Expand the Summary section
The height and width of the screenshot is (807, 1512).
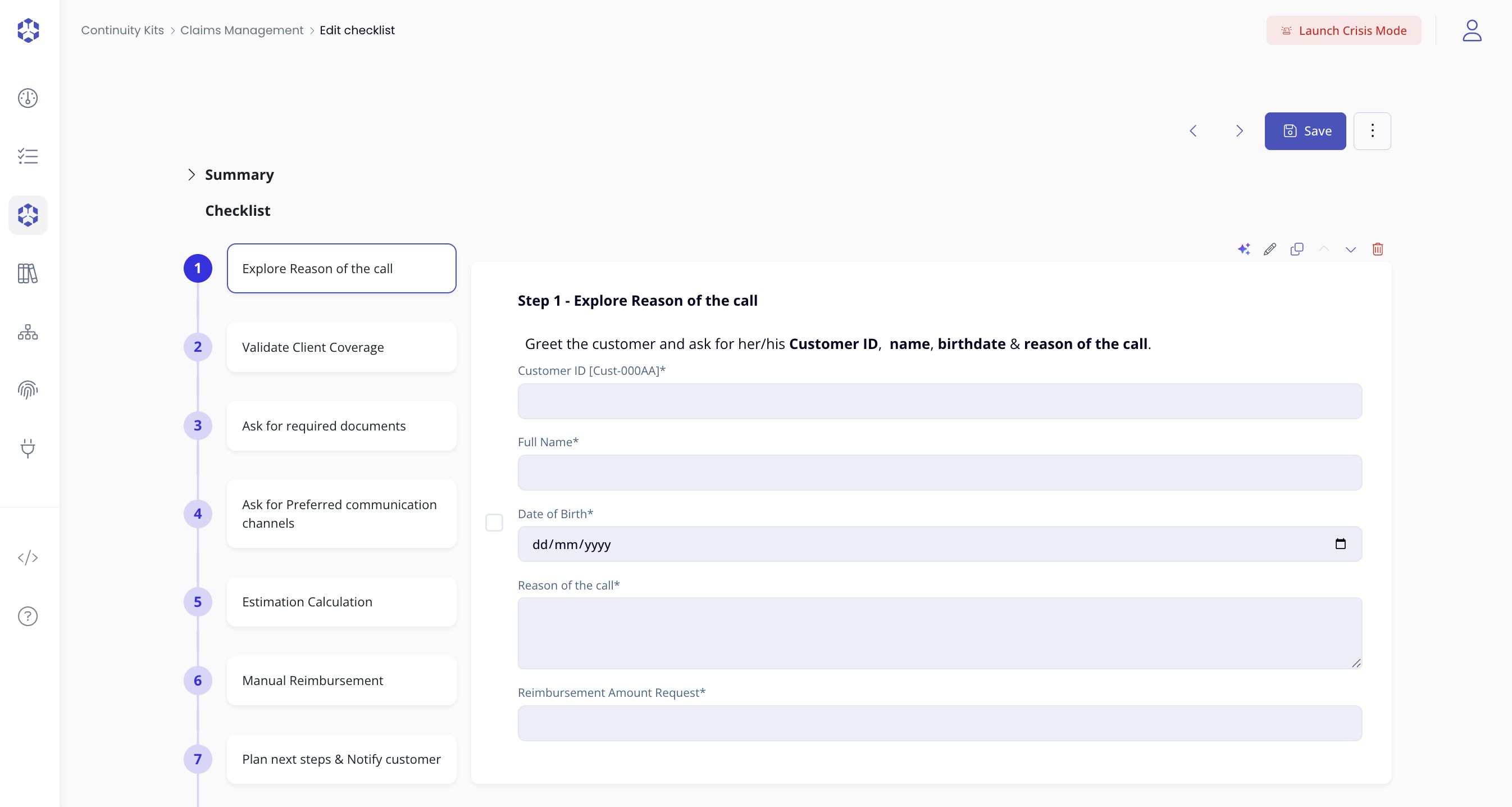pyautogui.click(x=192, y=174)
